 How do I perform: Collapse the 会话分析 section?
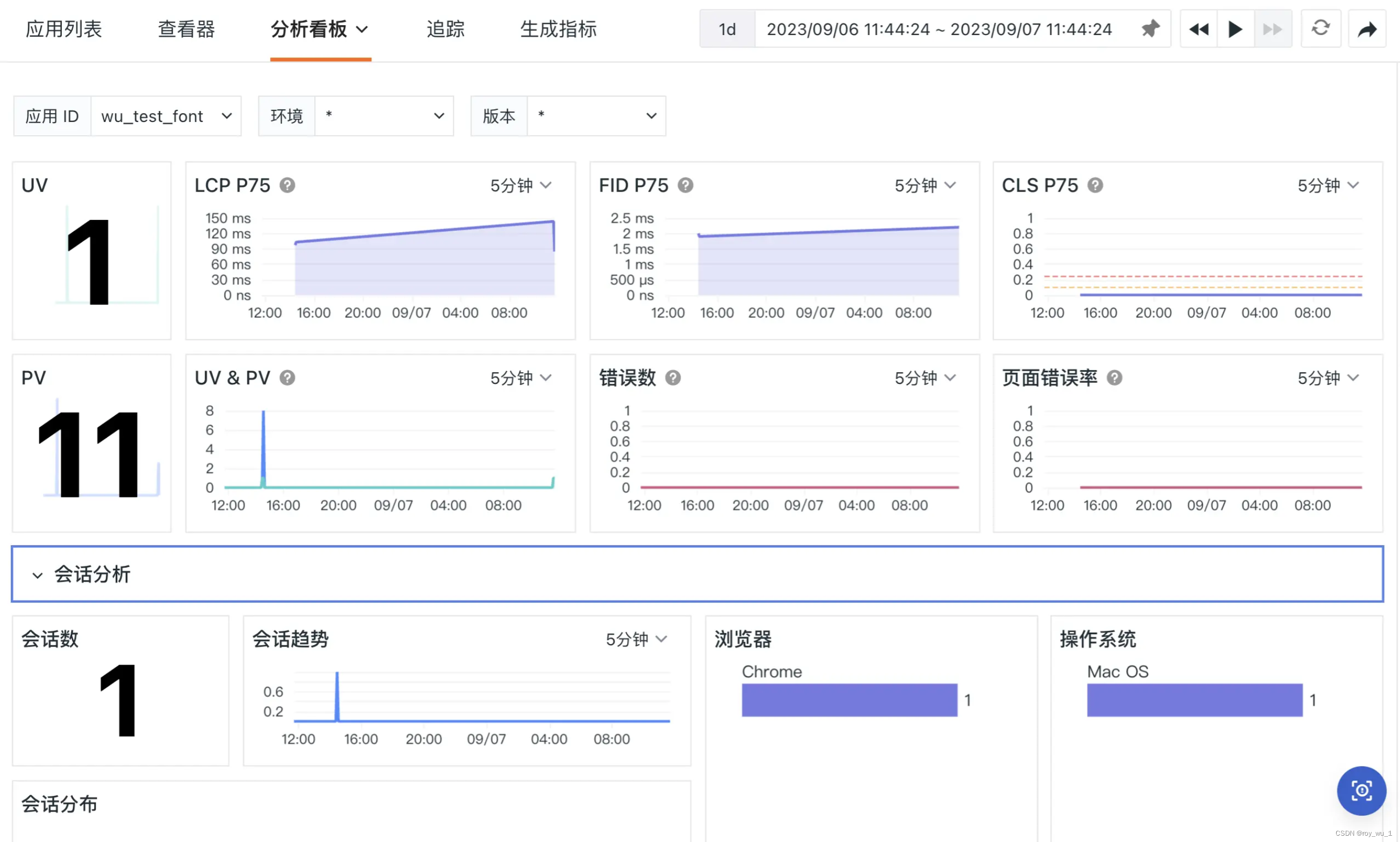tap(37, 574)
